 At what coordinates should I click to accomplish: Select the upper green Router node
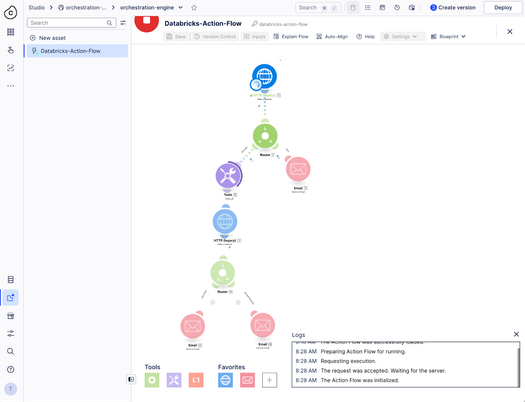click(x=265, y=136)
